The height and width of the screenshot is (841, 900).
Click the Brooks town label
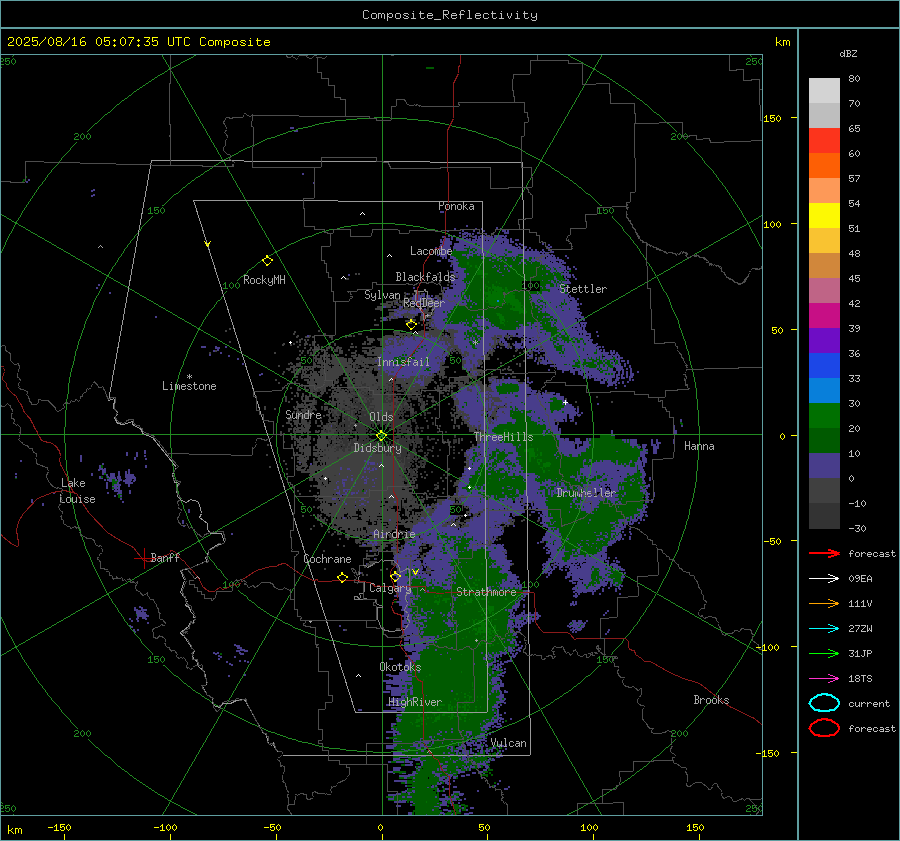click(711, 700)
